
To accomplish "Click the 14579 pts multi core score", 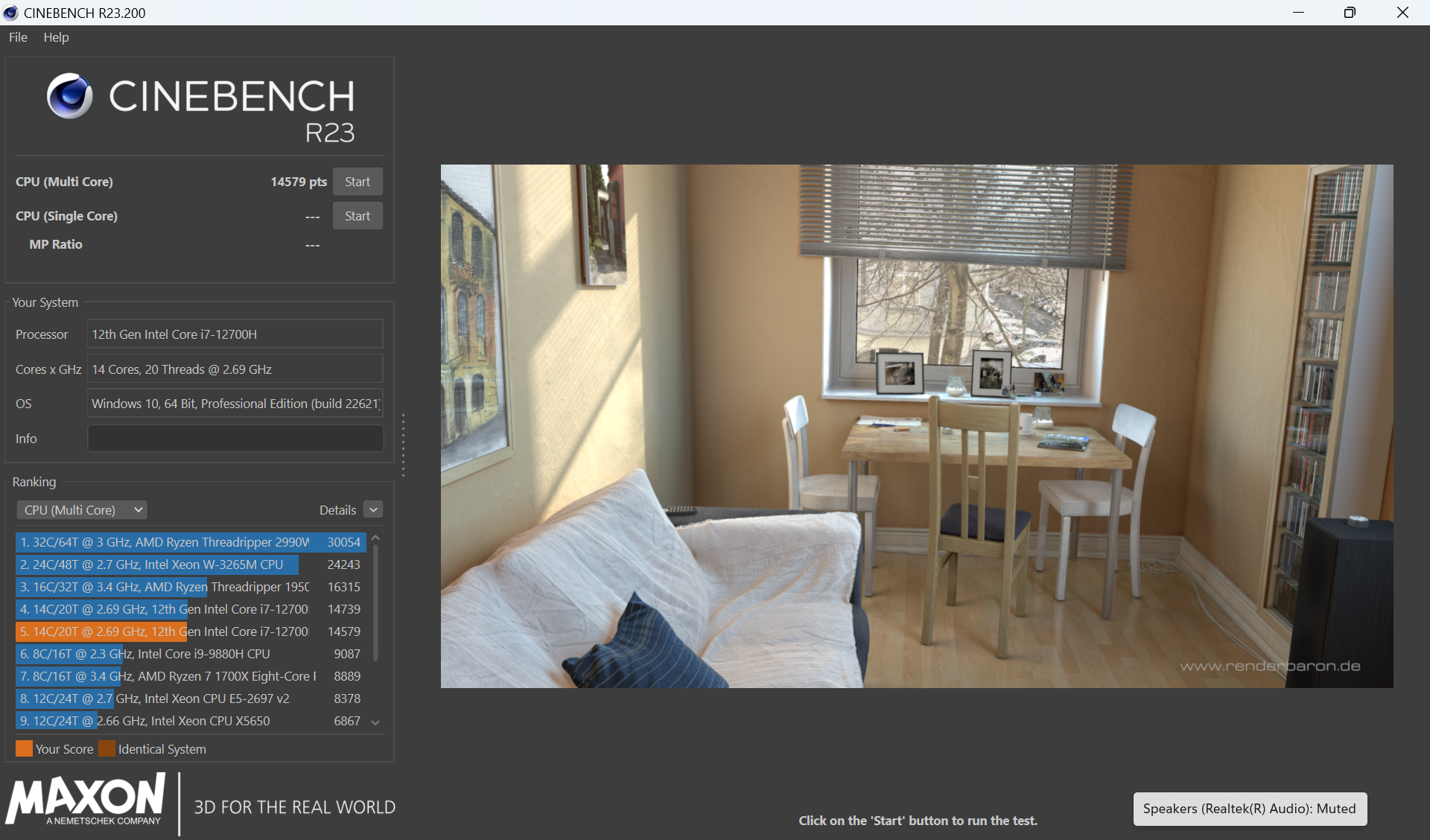I will (299, 182).
